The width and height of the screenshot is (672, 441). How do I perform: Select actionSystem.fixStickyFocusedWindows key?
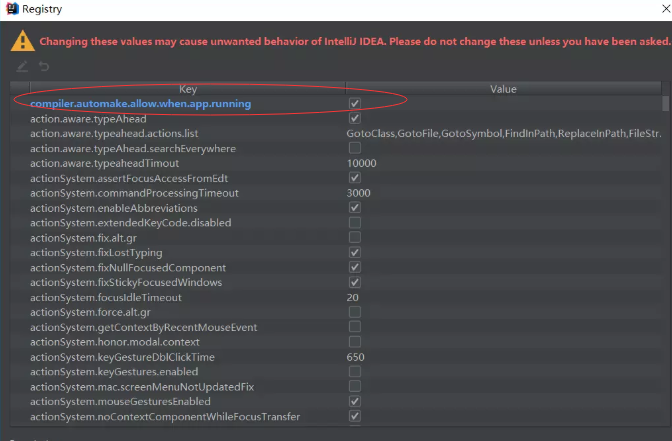126,282
